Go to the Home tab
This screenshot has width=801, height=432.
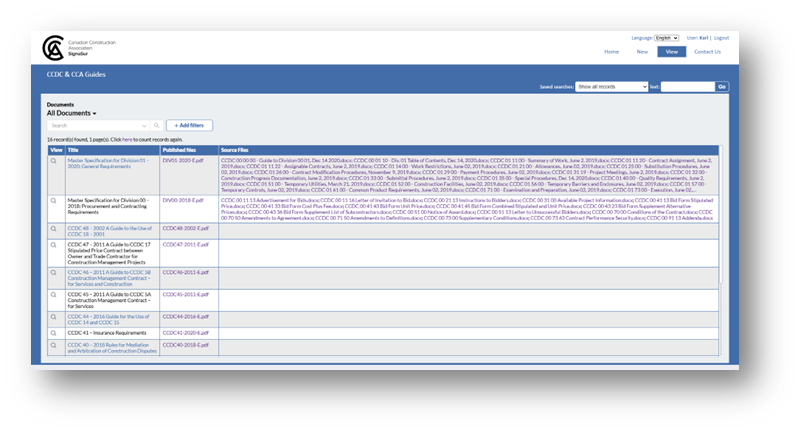tap(611, 51)
